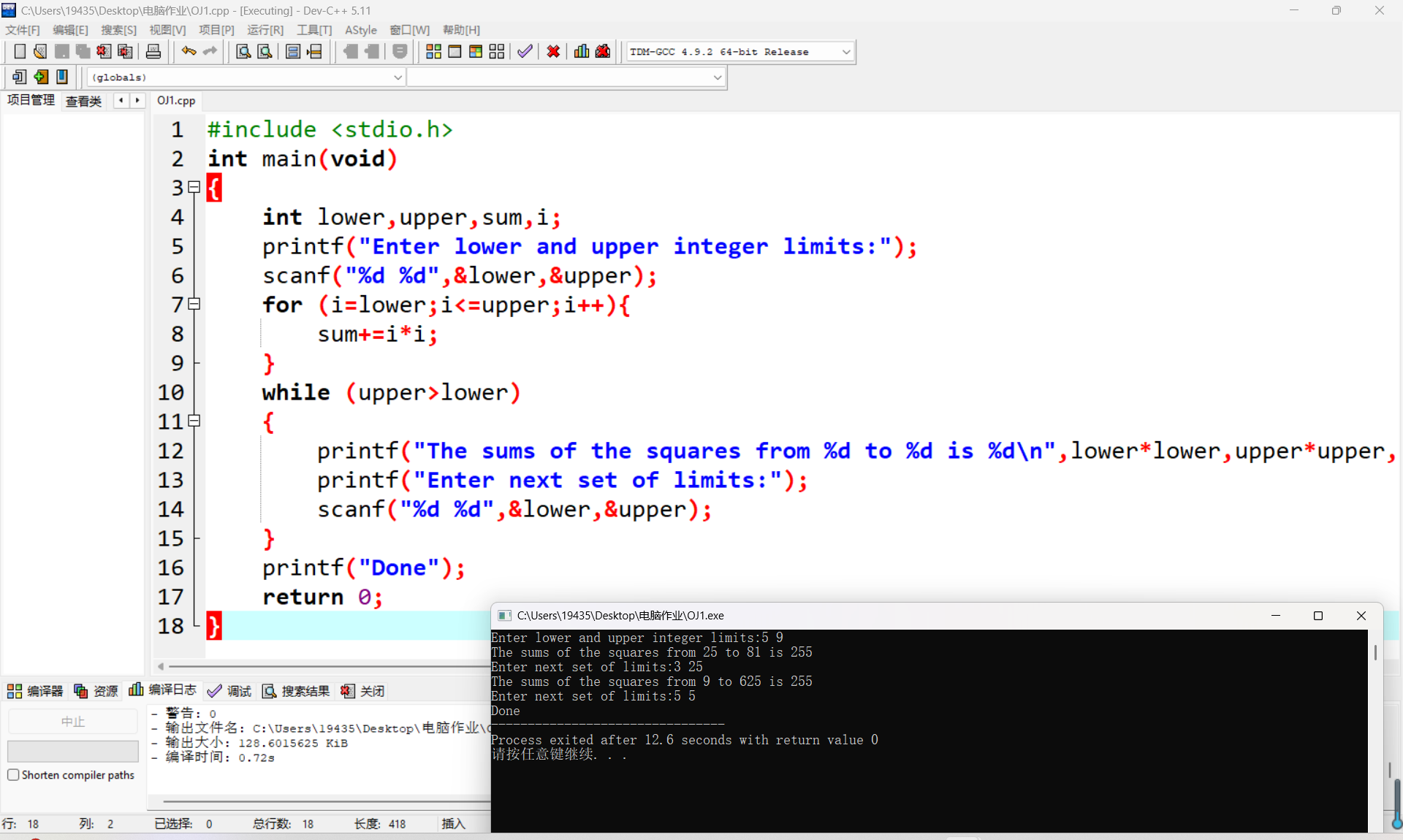
Task: Click the purple Syntax Check checkmark icon
Action: tap(525, 51)
